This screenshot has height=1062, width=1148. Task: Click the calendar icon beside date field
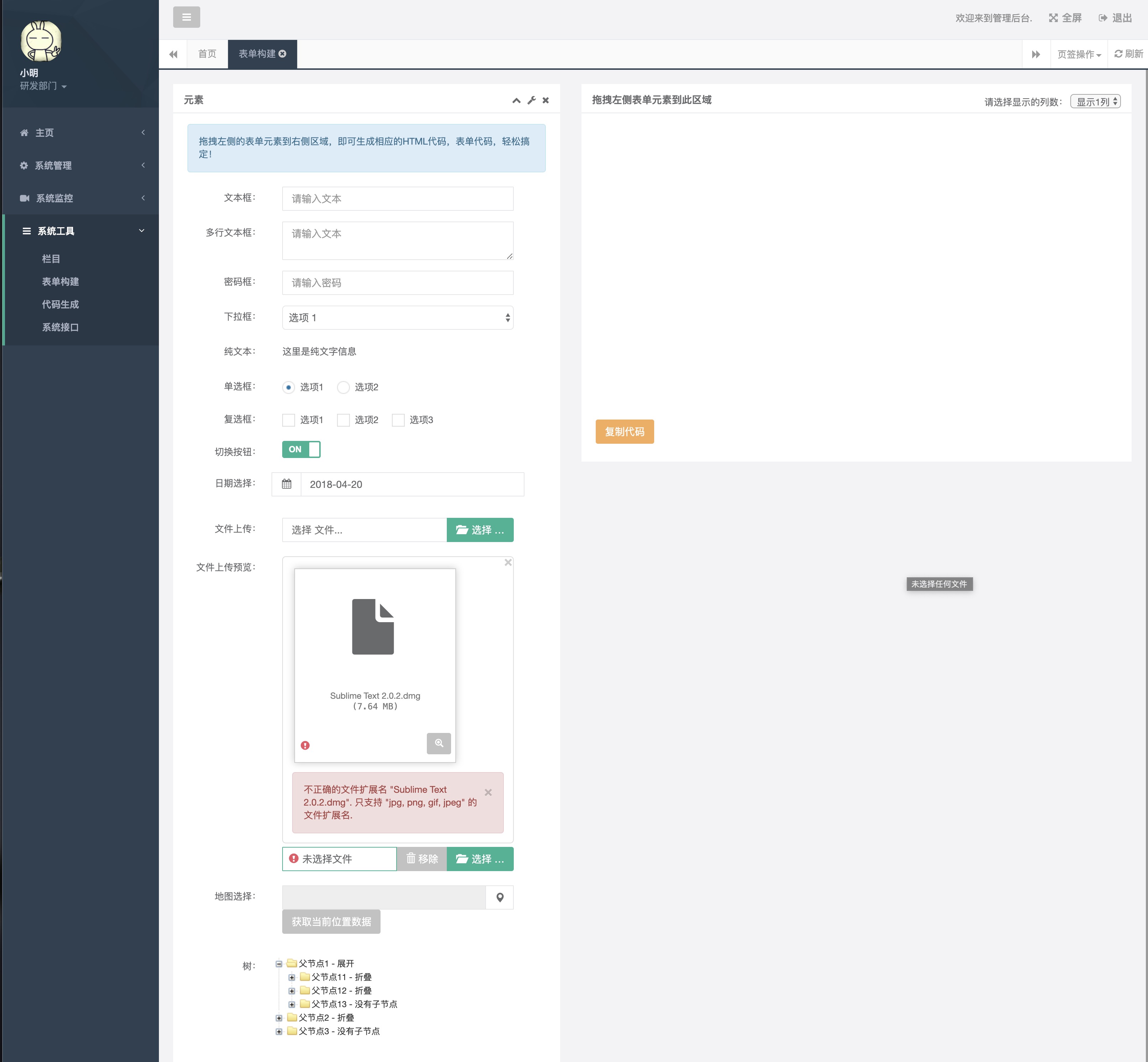(286, 484)
